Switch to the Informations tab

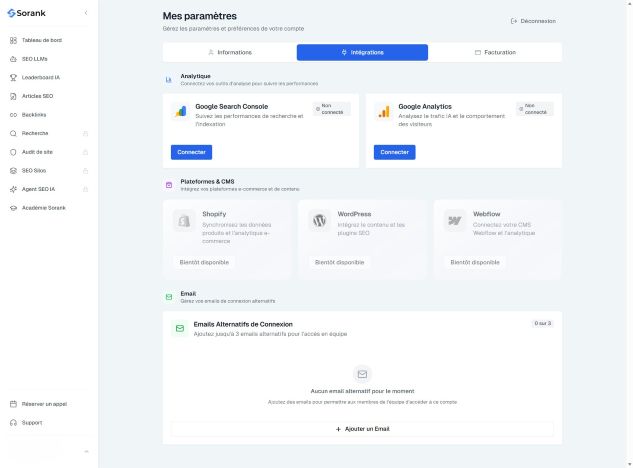pyautogui.click(x=230, y=52)
